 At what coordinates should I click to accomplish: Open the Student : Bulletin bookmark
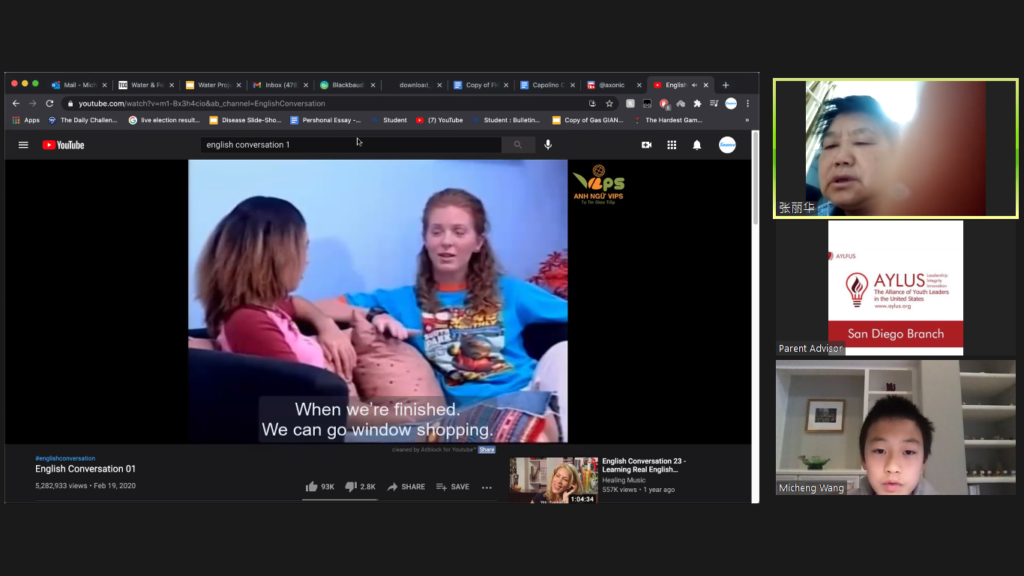pyautogui.click(x=507, y=120)
